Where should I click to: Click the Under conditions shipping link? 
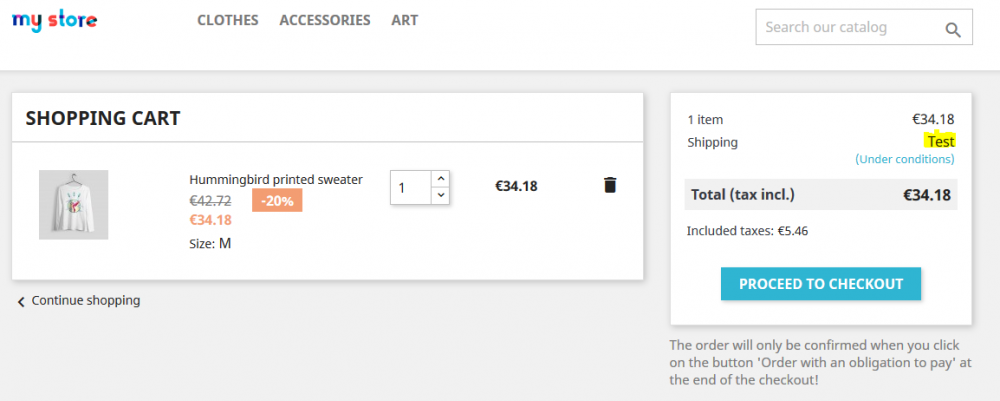[905, 159]
